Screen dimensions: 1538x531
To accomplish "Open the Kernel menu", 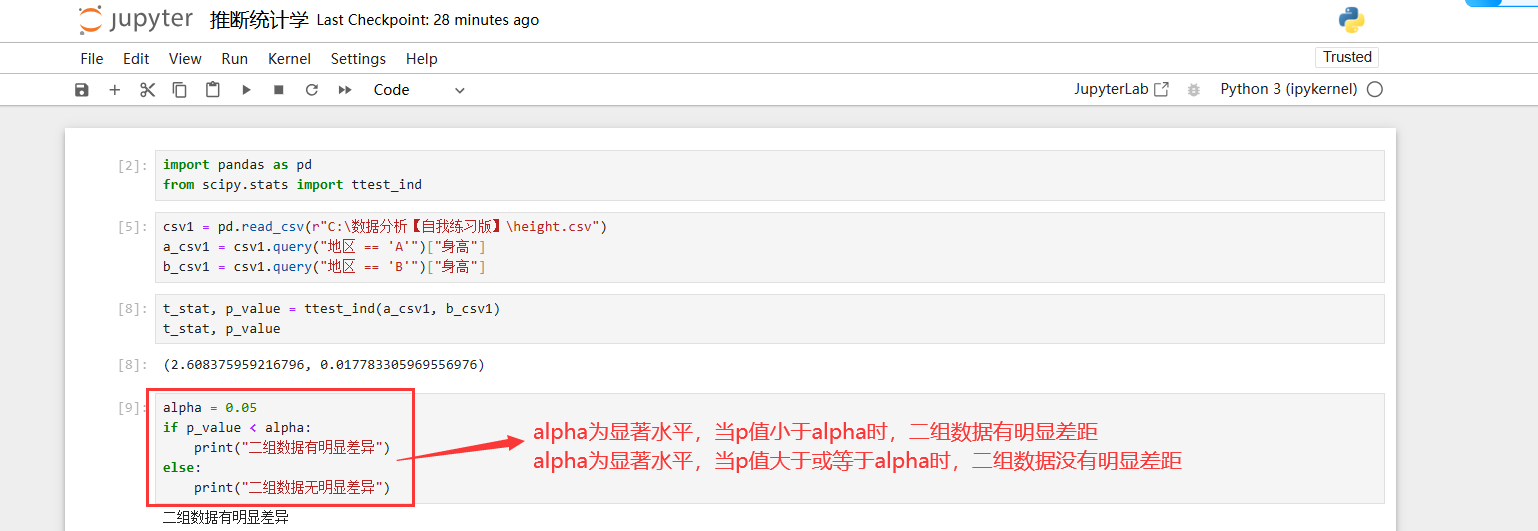I will (x=289, y=59).
